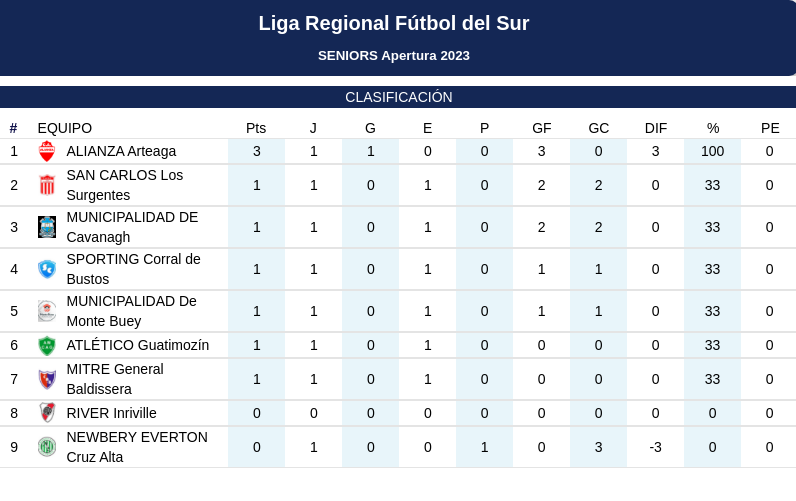Select the DIF column header
Viewport: 796px width, 501px height.
pyautogui.click(x=656, y=128)
